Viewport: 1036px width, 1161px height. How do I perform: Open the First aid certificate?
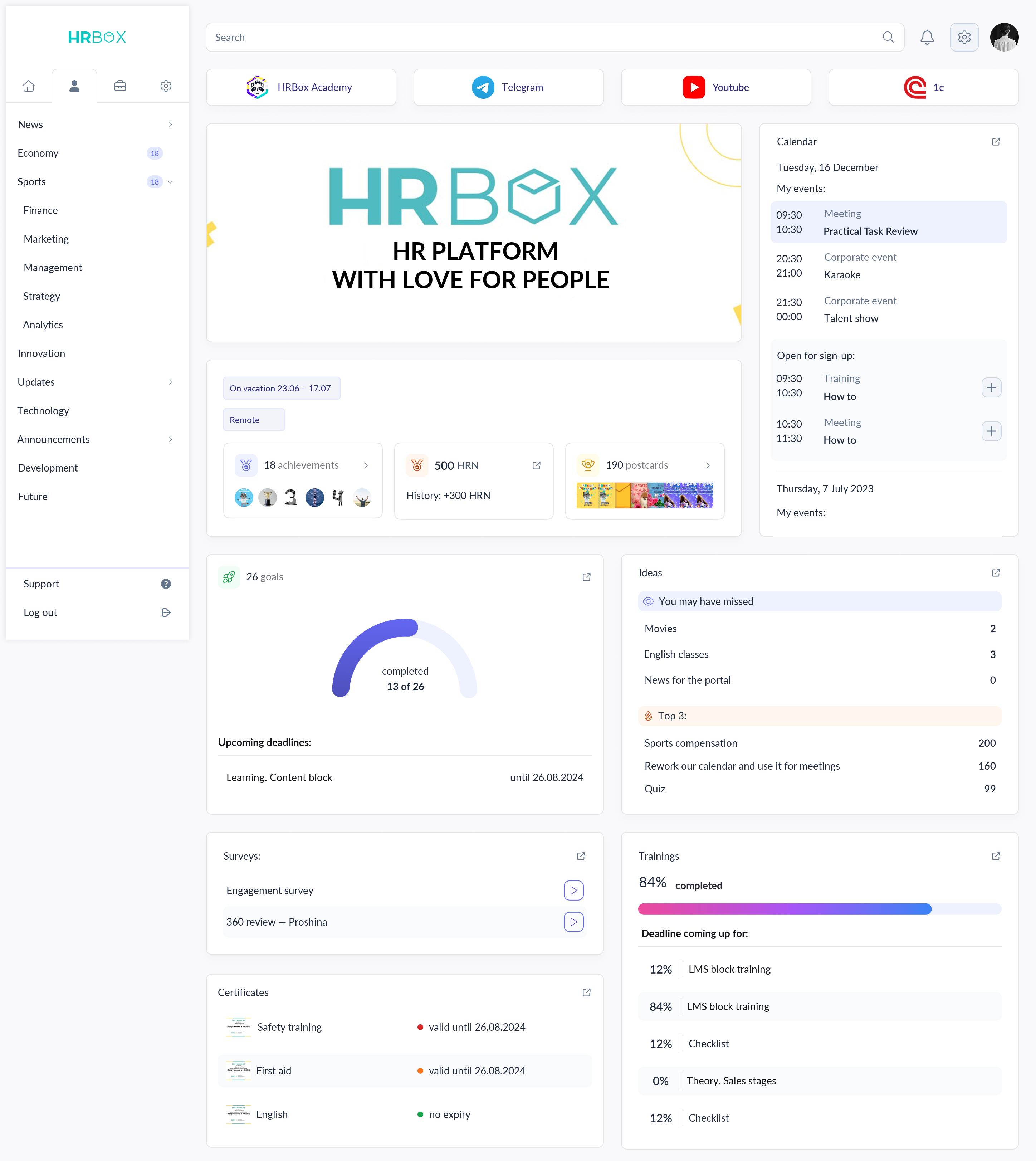point(405,1071)
